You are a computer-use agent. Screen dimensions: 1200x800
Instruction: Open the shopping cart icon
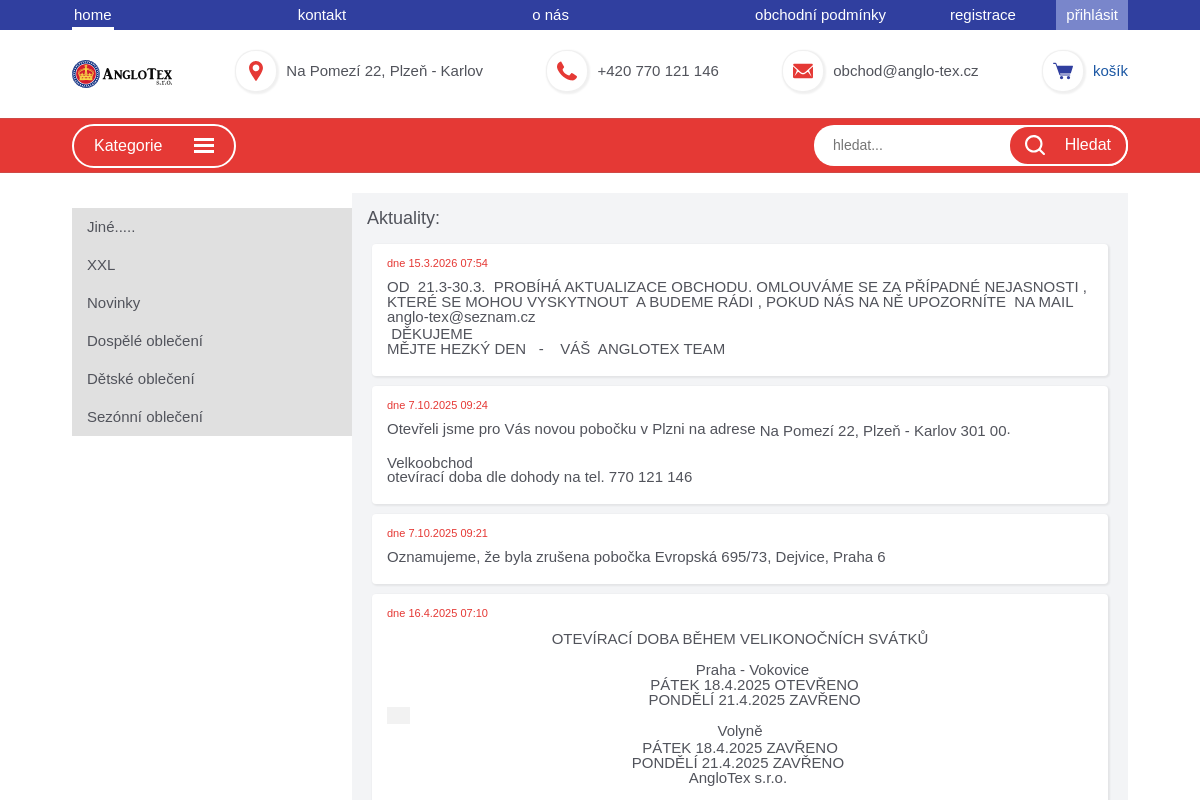point(1063,71)
